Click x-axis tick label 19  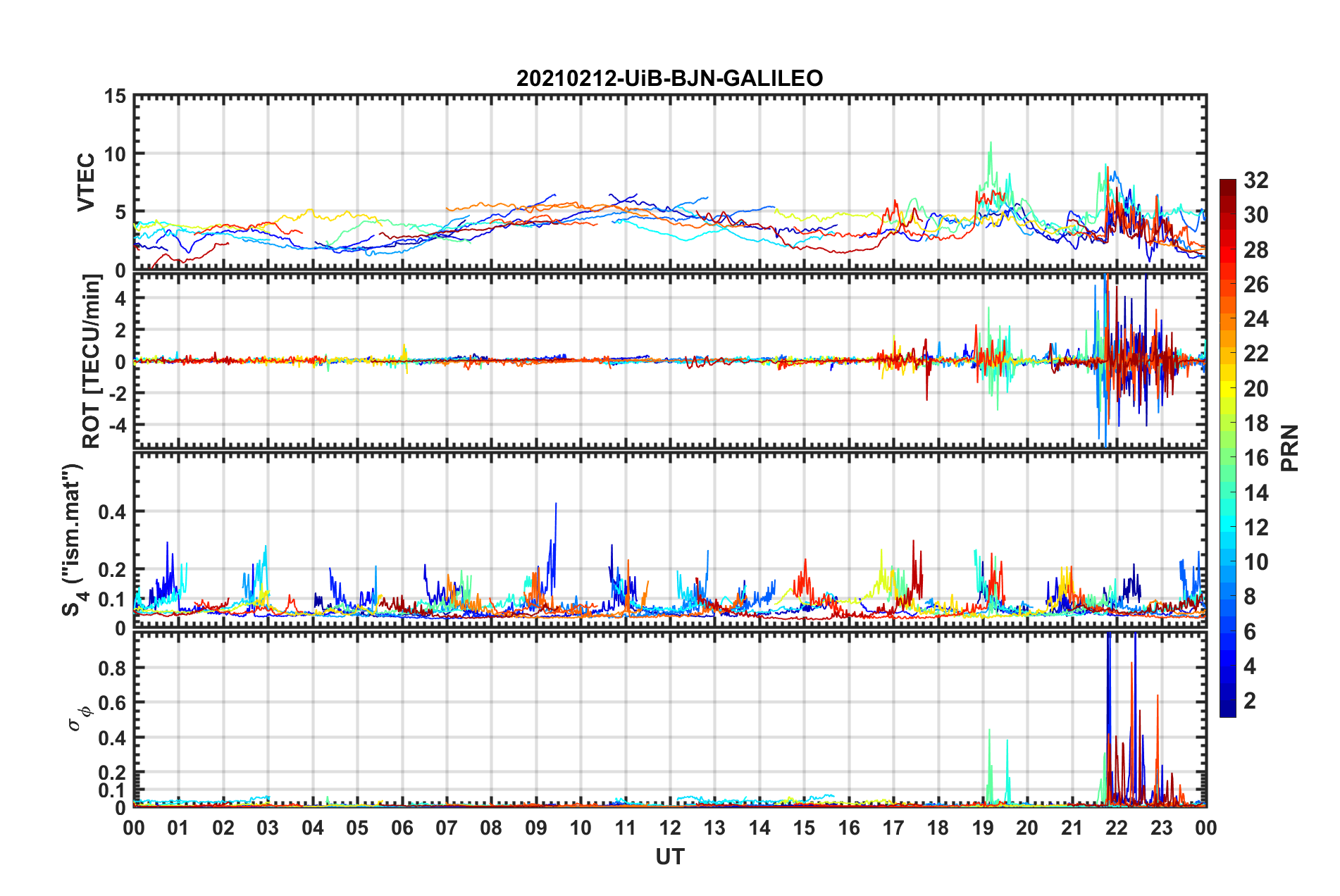pos(982,828)
